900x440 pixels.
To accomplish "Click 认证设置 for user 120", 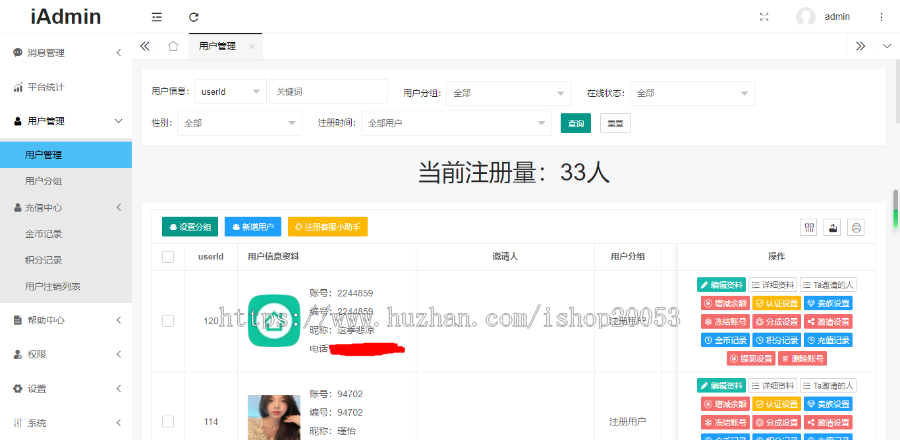I will coord(777,303).
